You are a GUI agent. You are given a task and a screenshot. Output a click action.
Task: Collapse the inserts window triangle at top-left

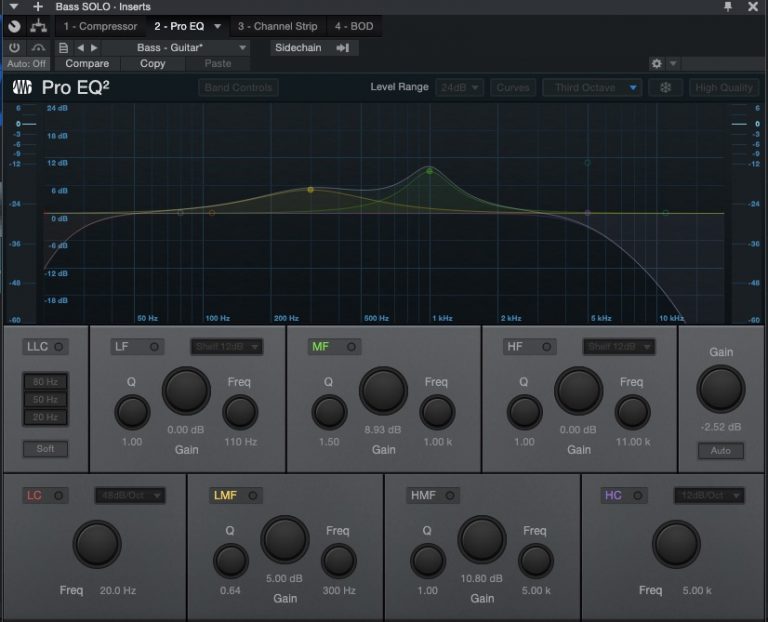(x=14, y=6)
